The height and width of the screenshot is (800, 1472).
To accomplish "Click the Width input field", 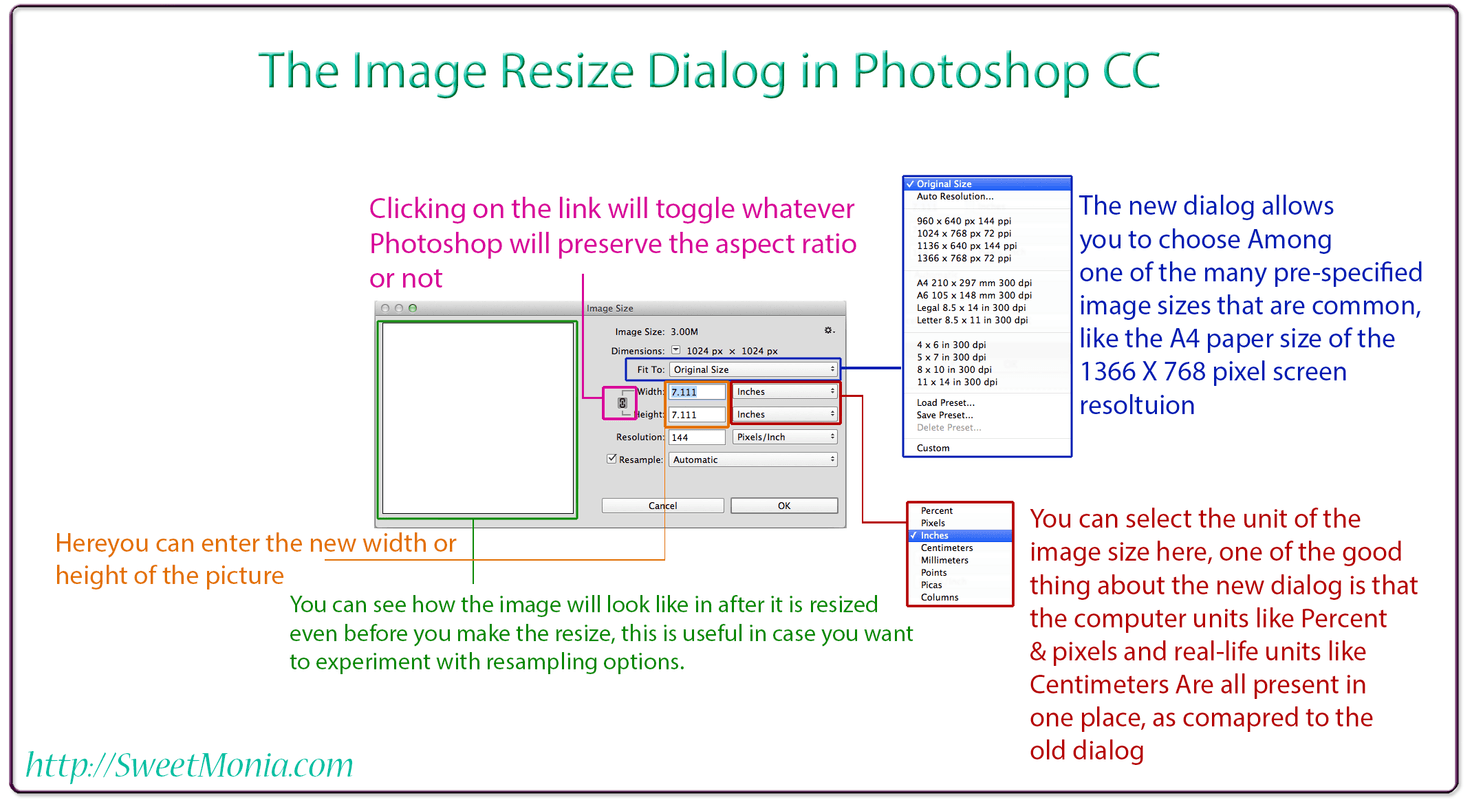I will click(x=697, y=392).
